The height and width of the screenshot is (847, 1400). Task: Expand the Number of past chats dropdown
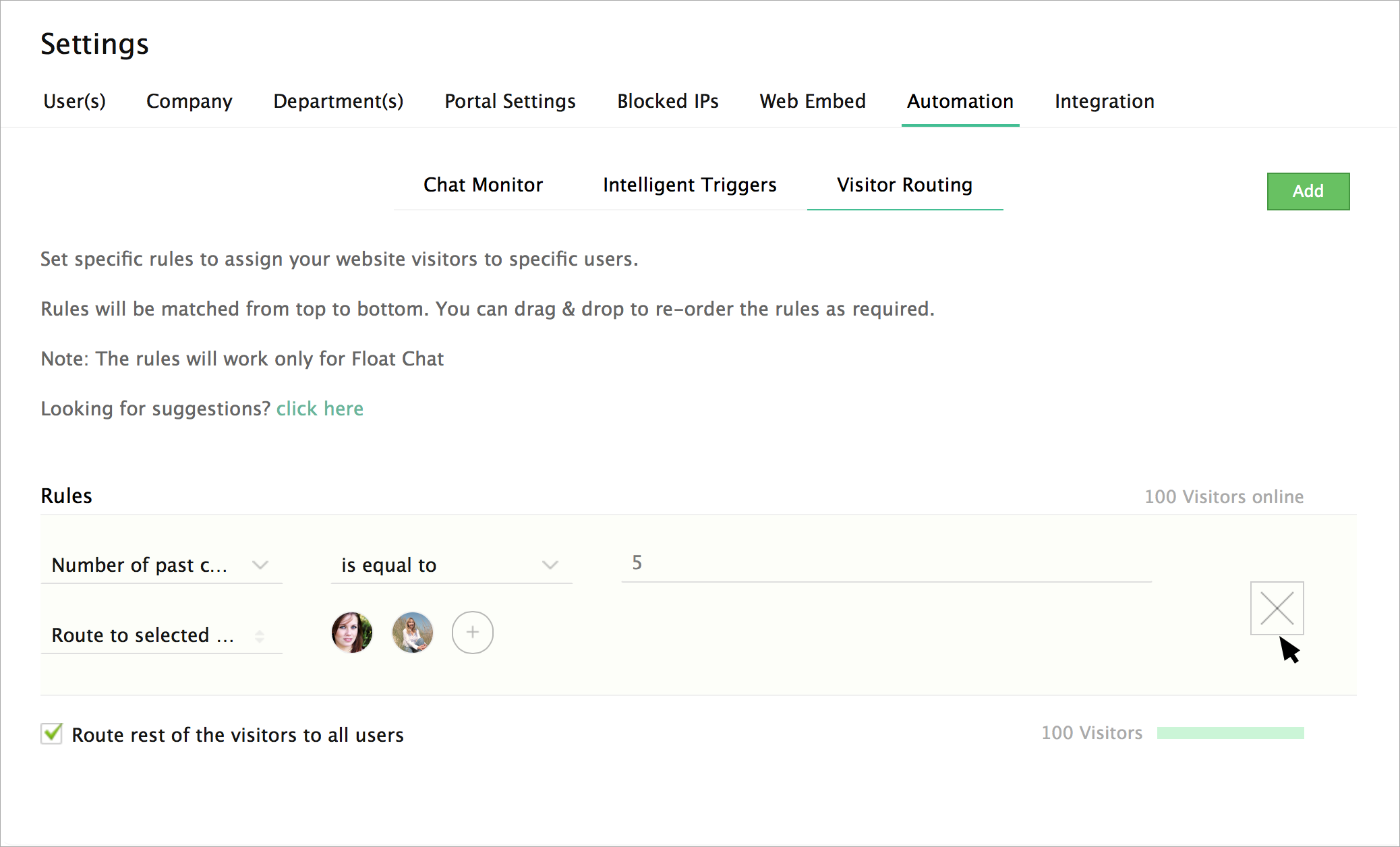point(161,565)
